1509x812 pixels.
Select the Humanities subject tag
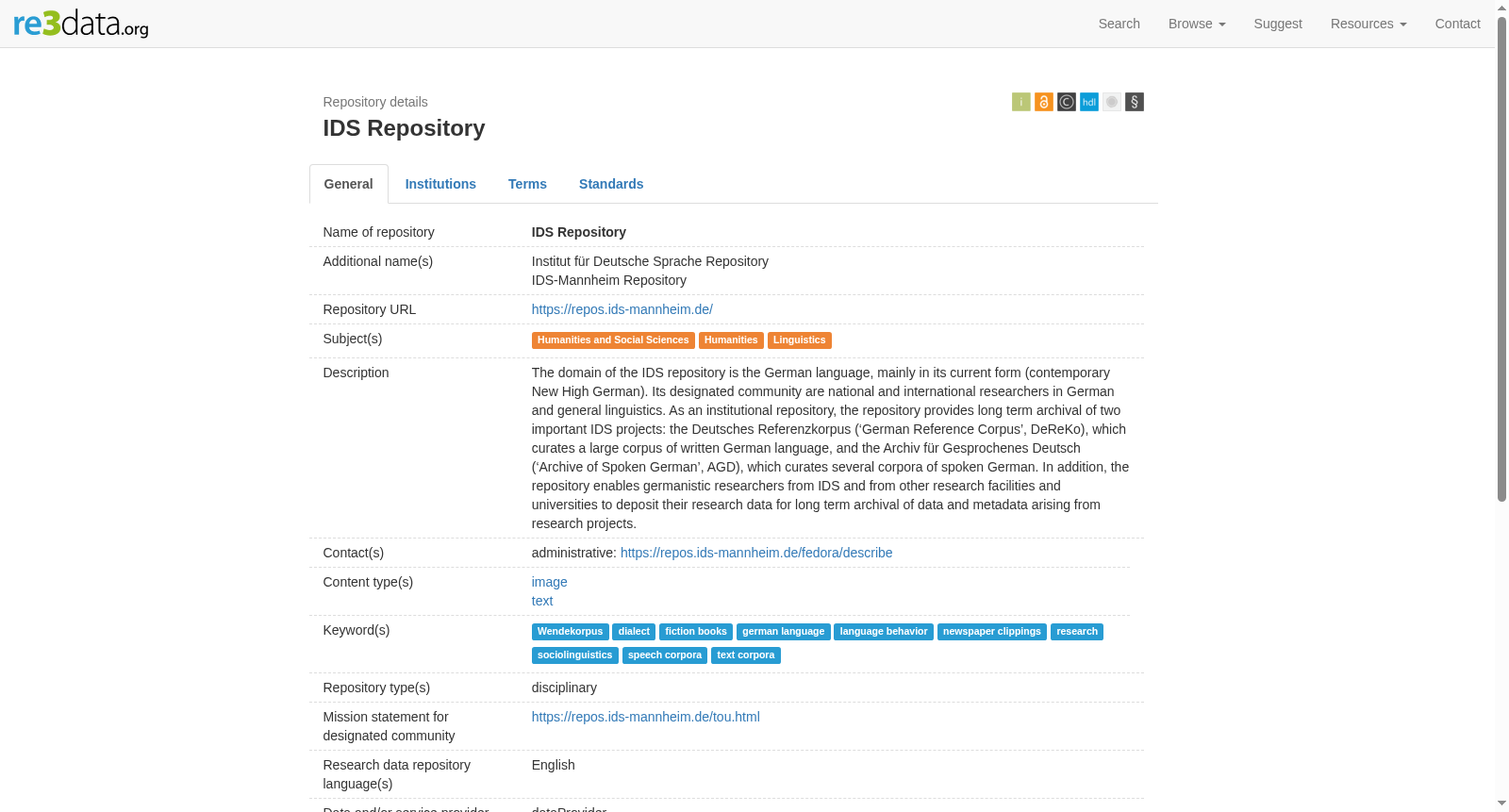(x=731, y=340)
